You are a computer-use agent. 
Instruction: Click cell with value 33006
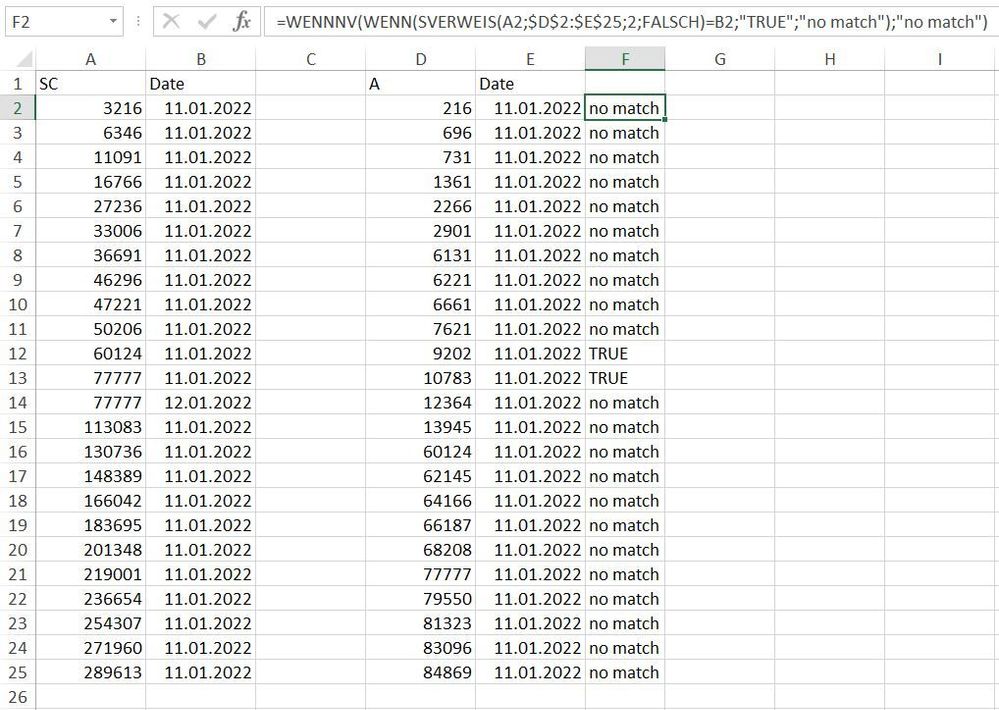click(90, 231)
